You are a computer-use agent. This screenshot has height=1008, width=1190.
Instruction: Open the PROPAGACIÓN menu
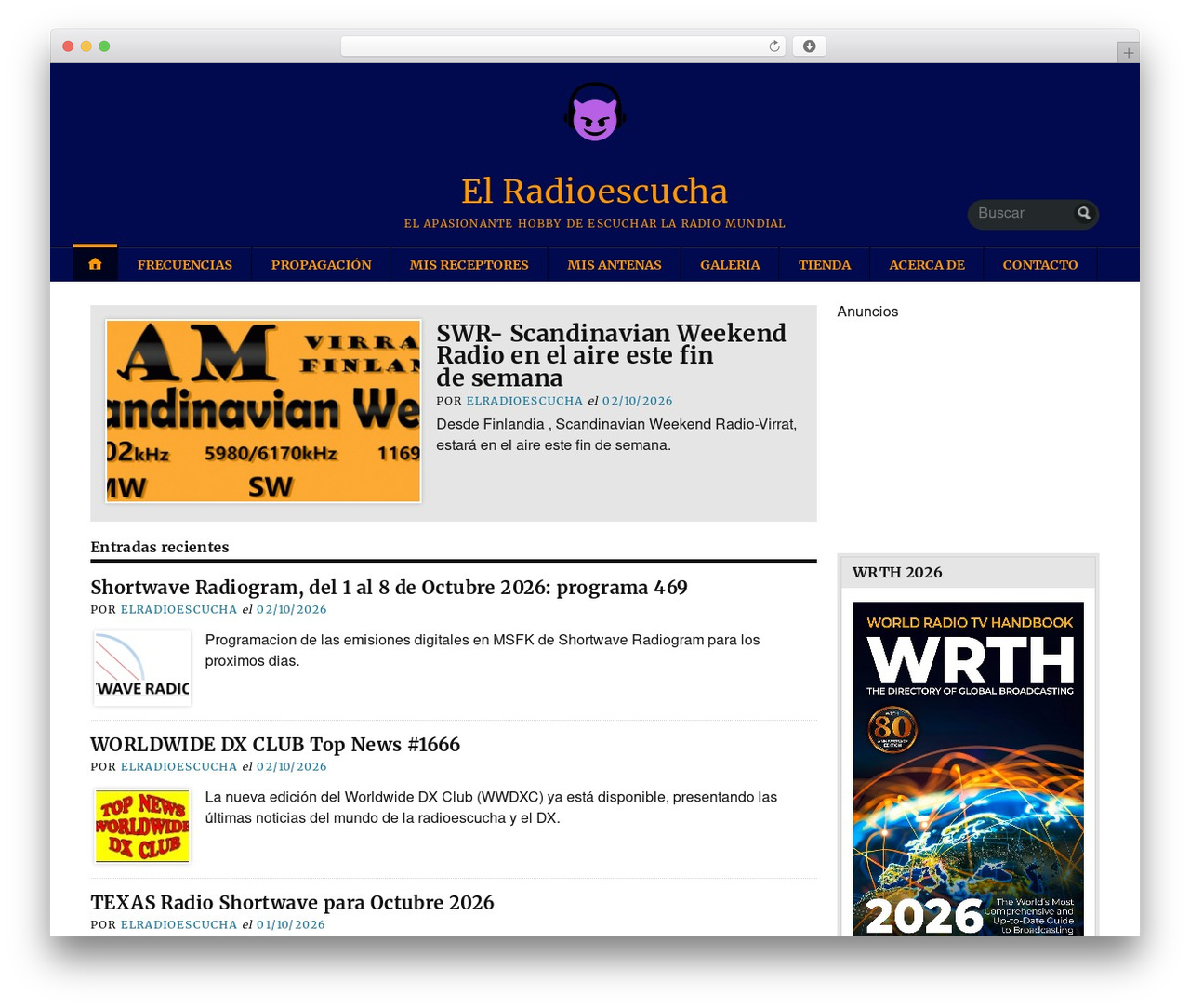click(x=321, y=265)
